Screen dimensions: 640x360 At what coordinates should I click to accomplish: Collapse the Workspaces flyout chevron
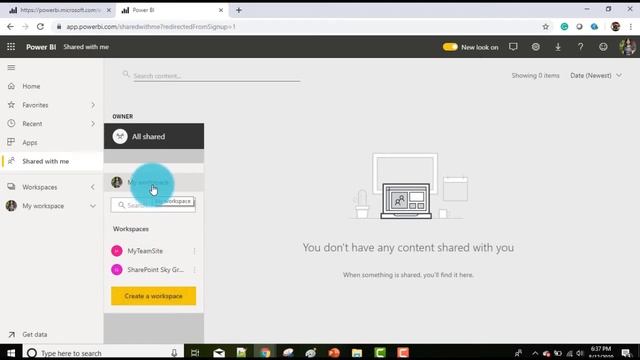pyautogui.click(x=93, y=187)
